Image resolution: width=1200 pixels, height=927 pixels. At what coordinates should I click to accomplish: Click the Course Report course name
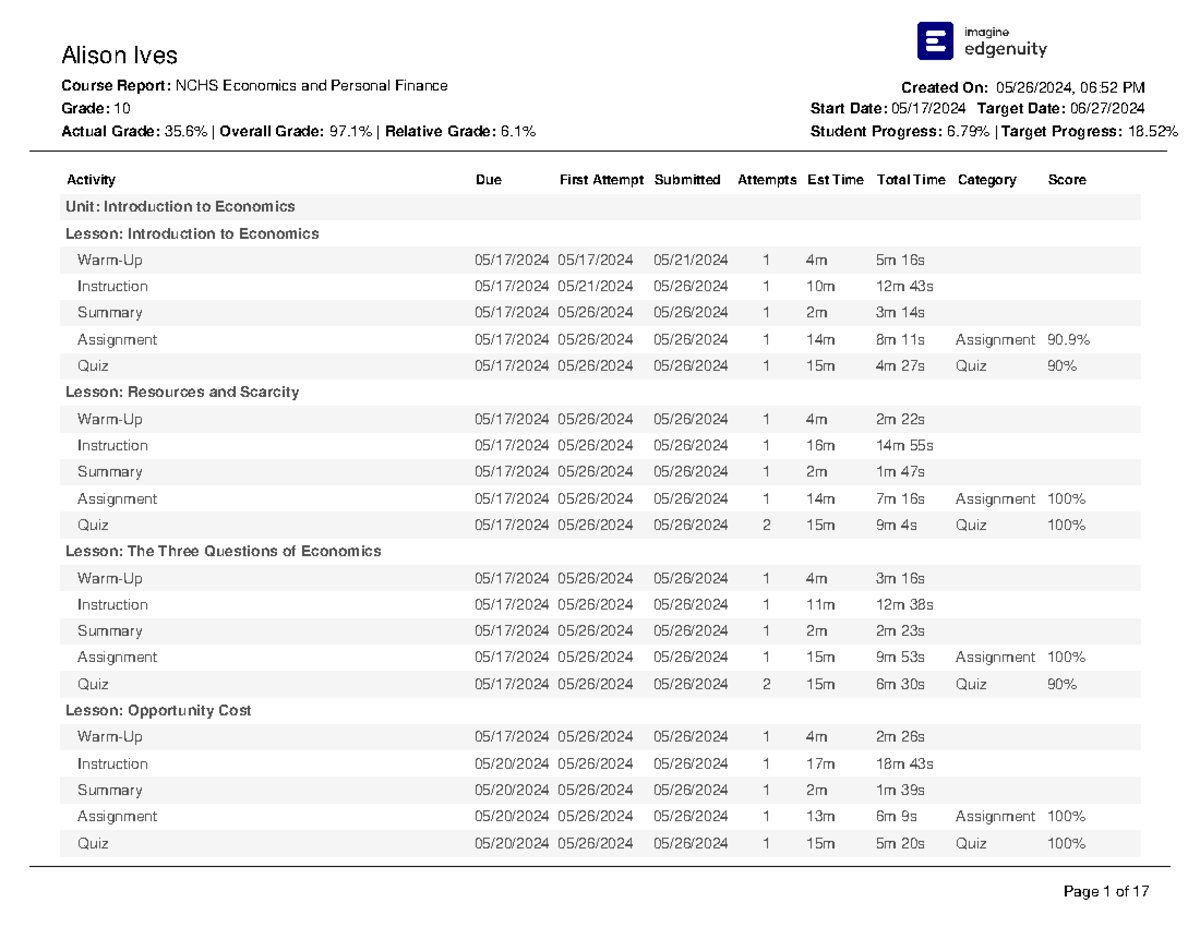point(311,86)
